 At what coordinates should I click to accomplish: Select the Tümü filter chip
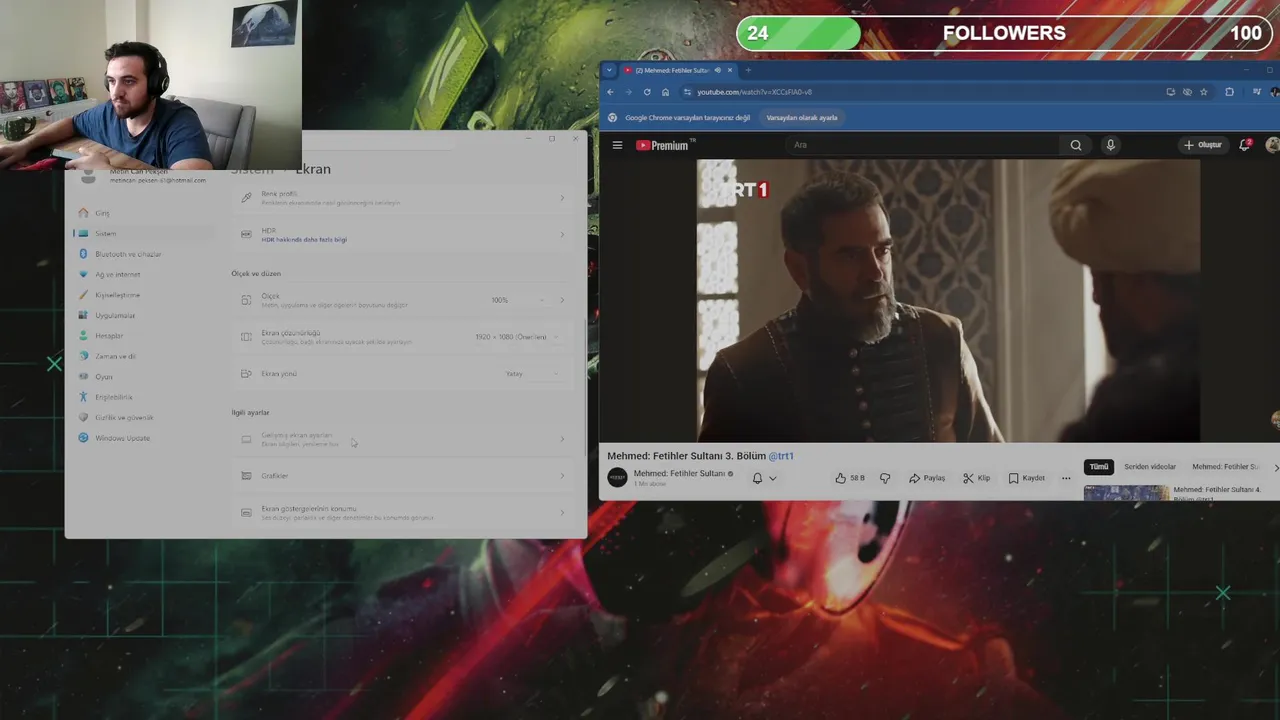pyautogui.click(x=1099, y=467)
